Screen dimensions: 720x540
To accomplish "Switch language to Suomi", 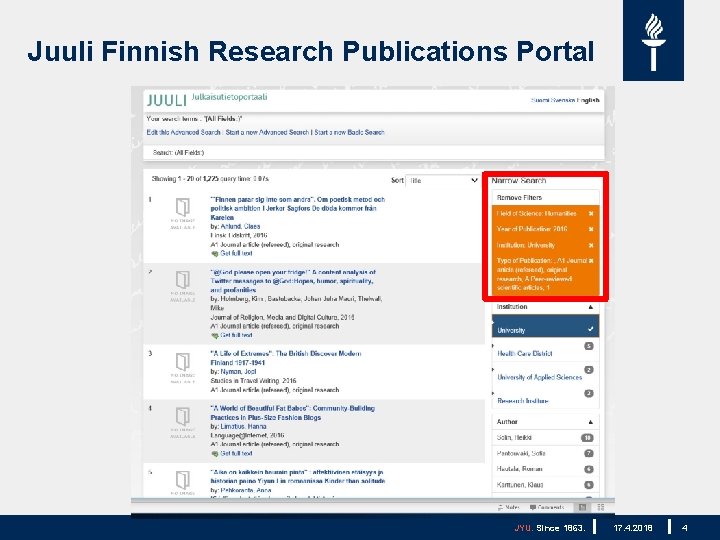I will [540, 100].
